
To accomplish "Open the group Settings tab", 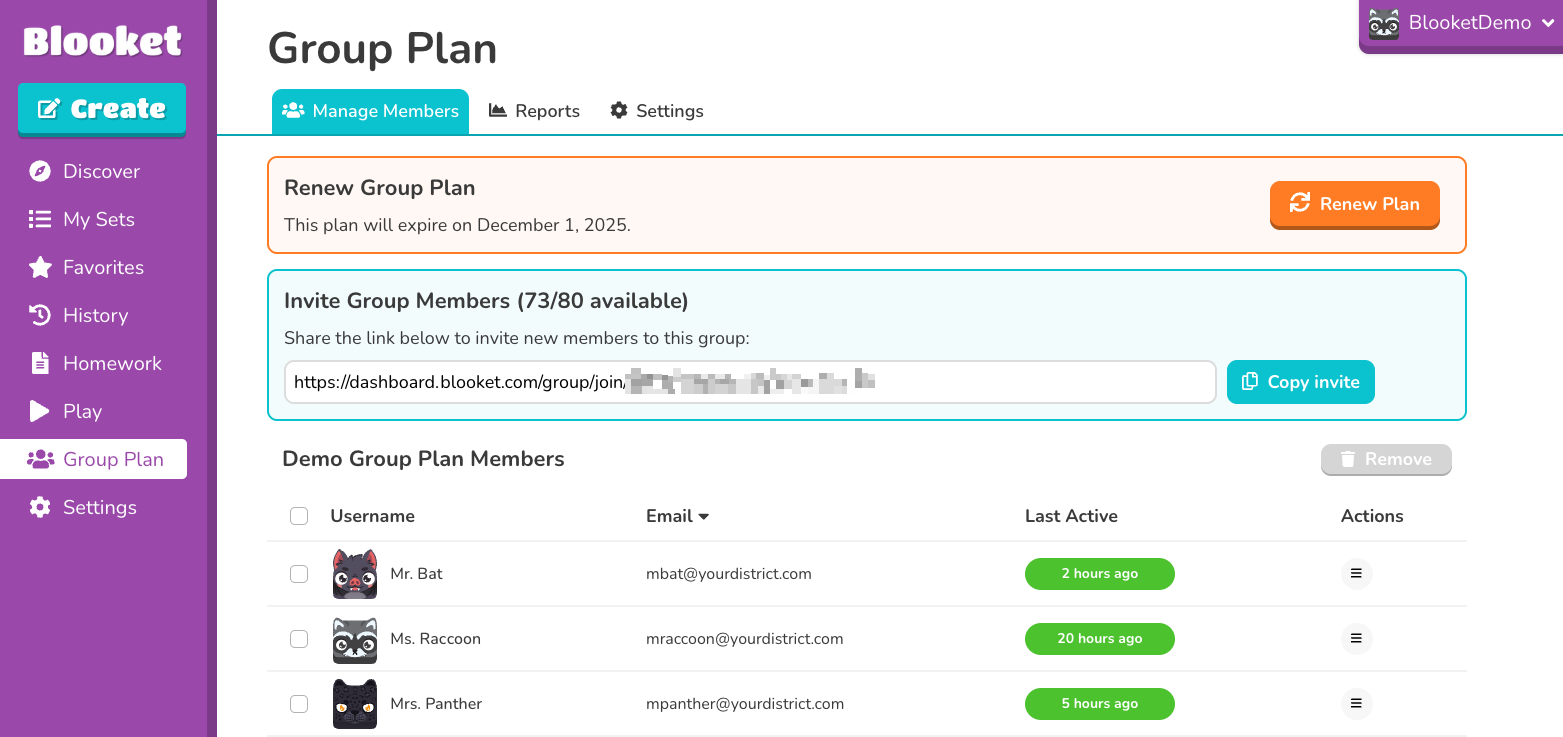I will (656, 110).
